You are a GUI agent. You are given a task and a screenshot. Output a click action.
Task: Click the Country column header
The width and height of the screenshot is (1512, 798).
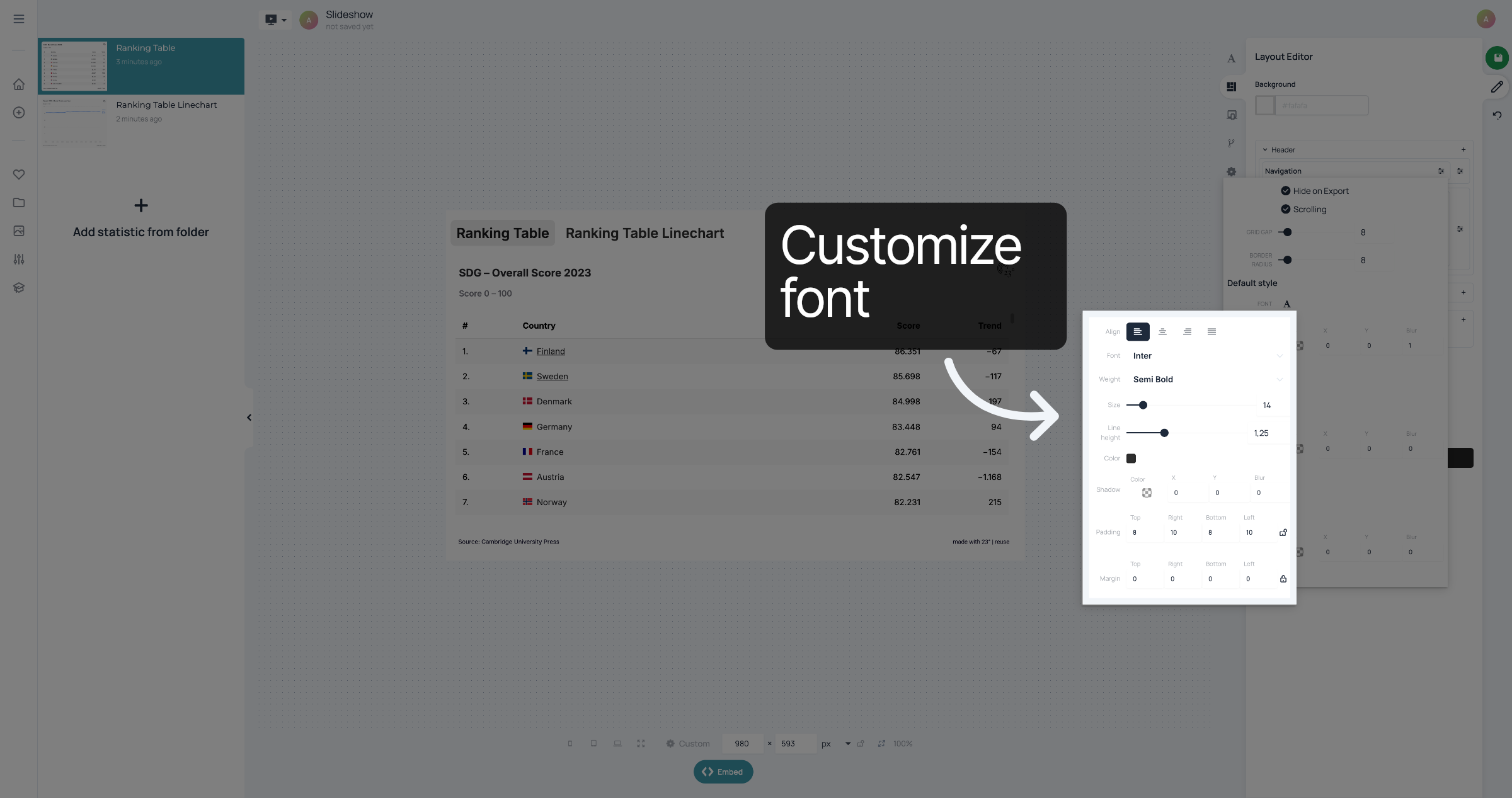click(x=539, y=326)
